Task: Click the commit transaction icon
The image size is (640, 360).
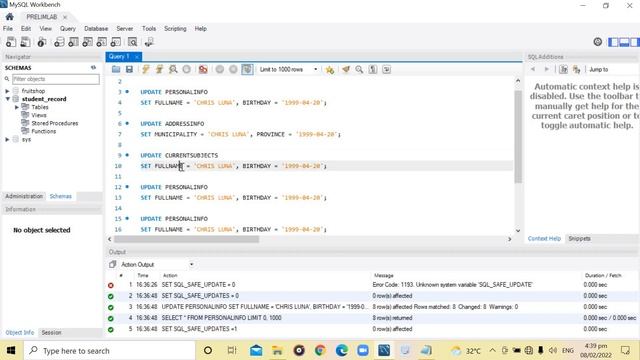Action: [220, 69]
